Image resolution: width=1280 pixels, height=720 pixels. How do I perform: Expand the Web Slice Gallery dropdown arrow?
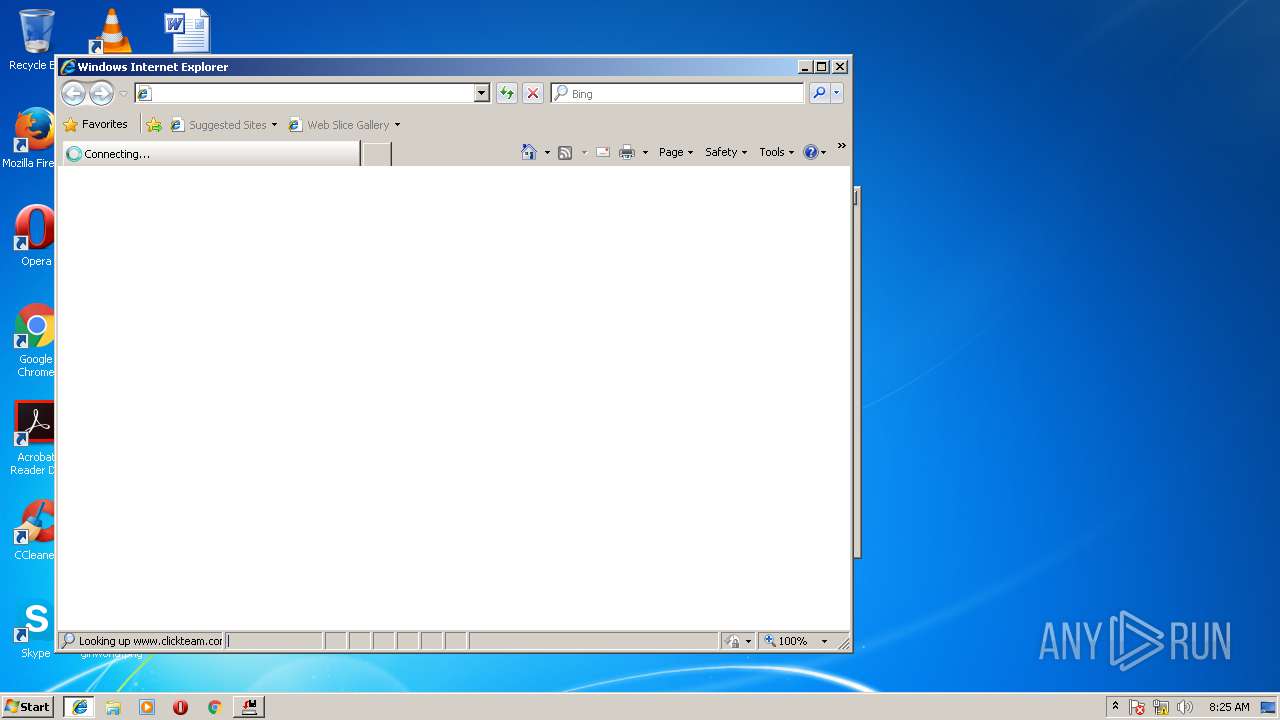397,125
